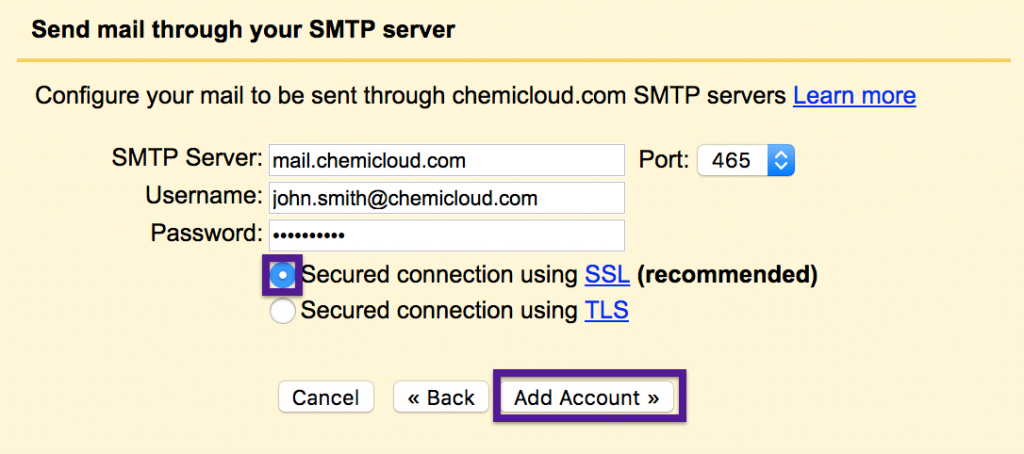Screen dimensions: 1024x454
Task: Click the "Port:" label
Action: click(x=663, y=160)
